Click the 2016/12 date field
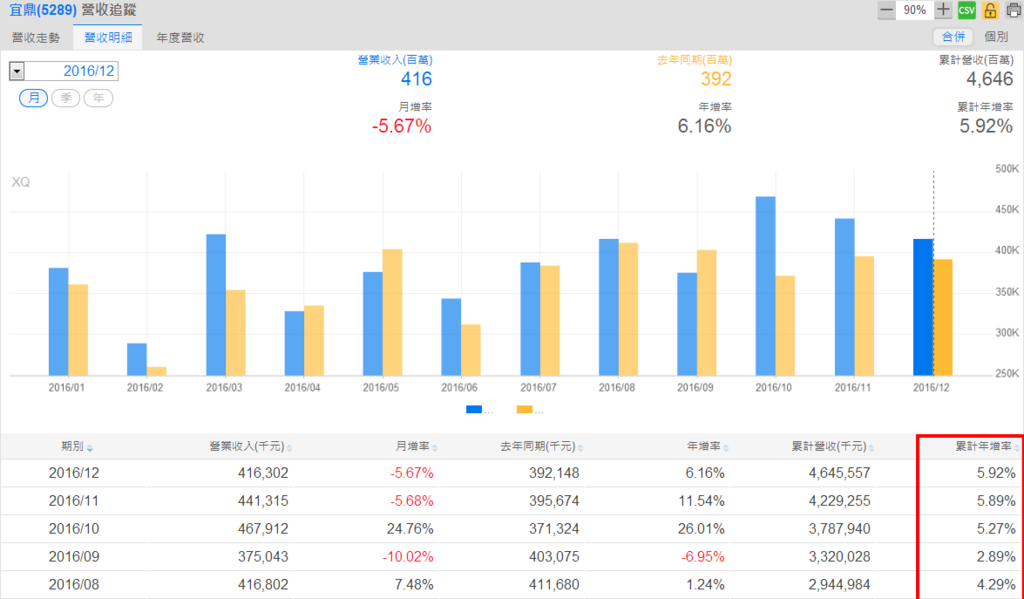This screenshot has width=1024, height=599. point(71,71)
